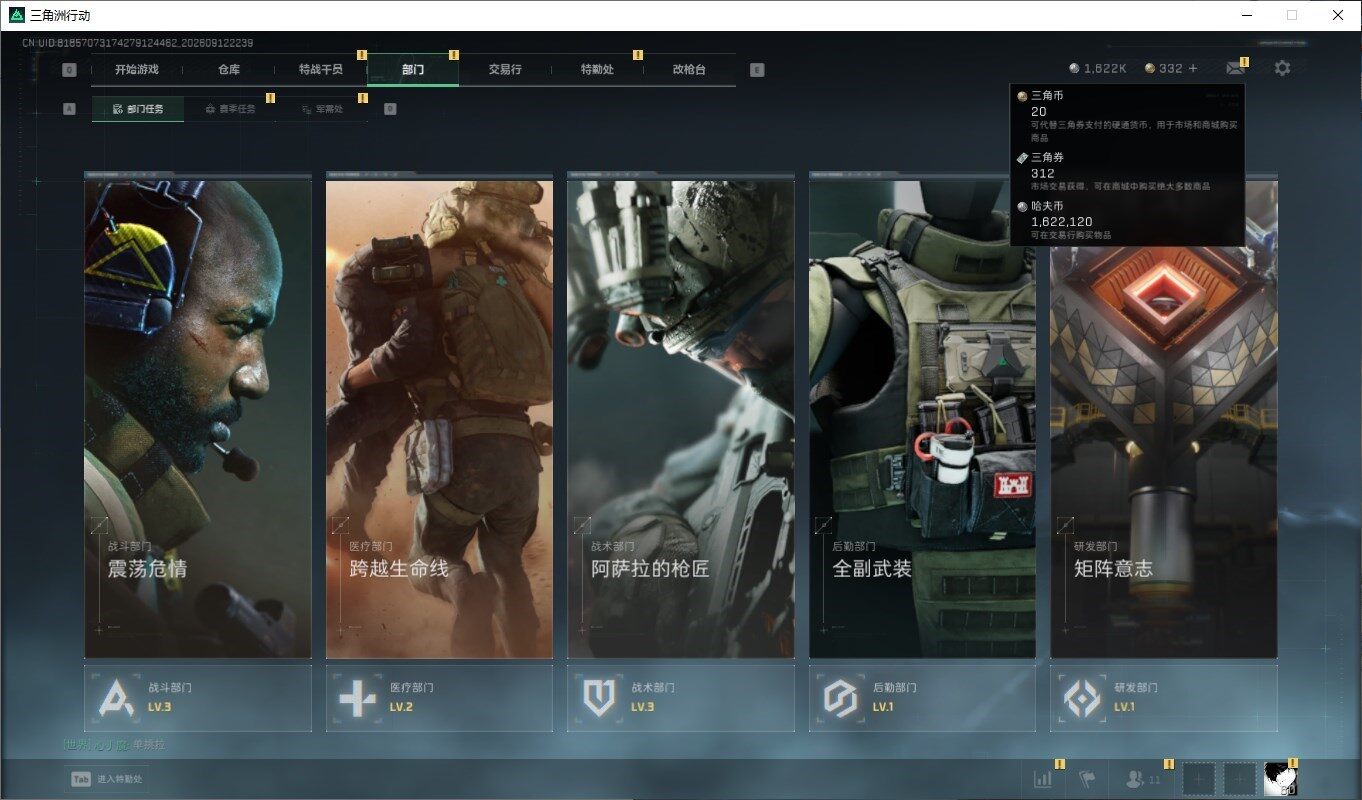The width and height of the screenshot is (1362, 800).
Task: Go to the 交易行 tab
Action: 505,70
